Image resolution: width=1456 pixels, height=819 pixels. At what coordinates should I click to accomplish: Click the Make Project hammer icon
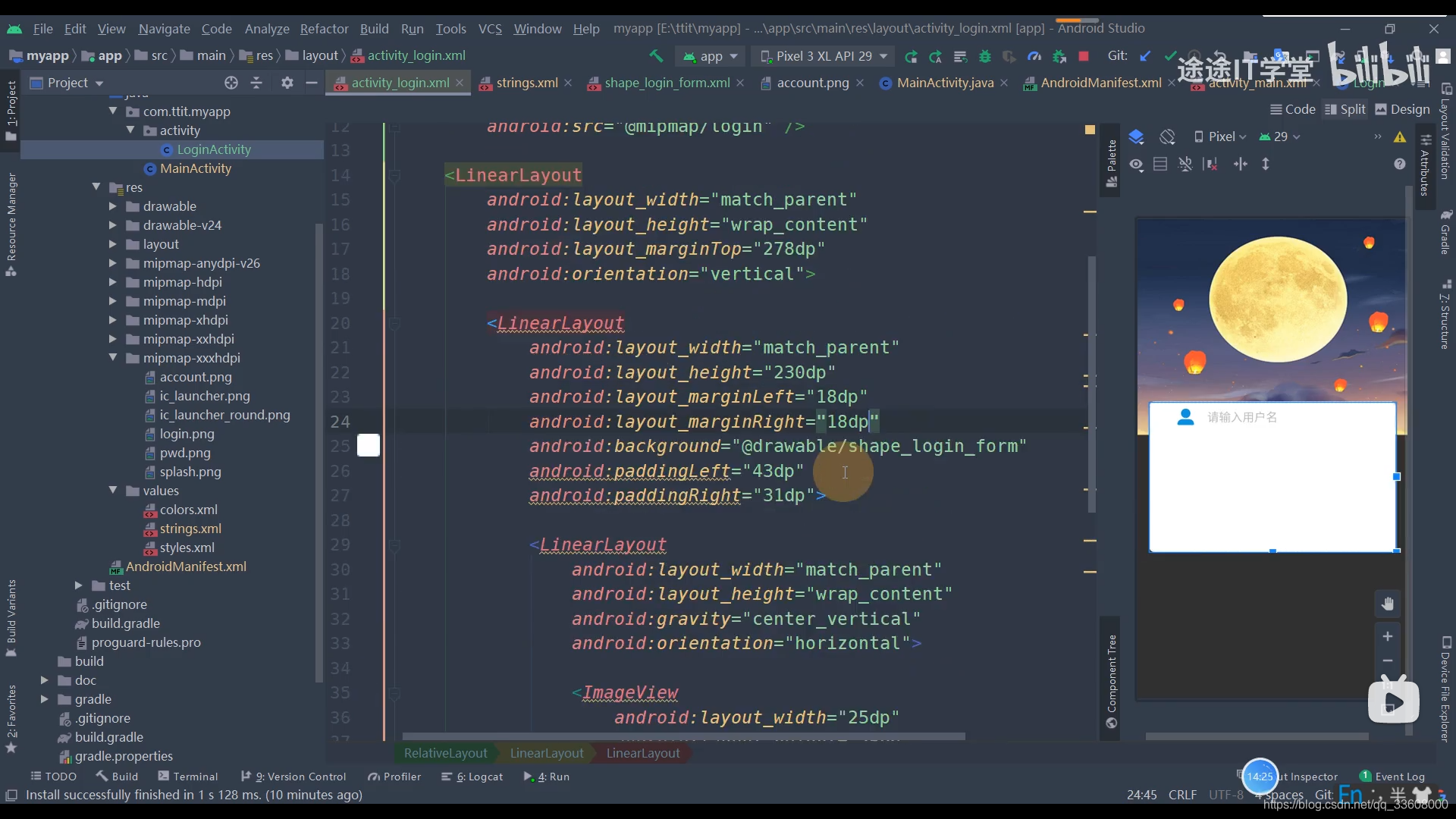tap(656, 55)
